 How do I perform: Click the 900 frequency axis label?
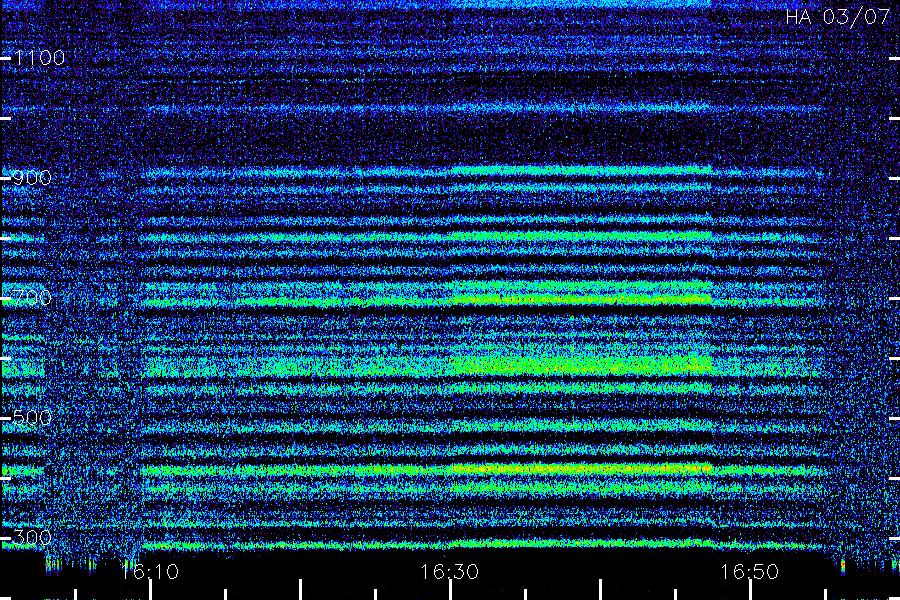32,178
